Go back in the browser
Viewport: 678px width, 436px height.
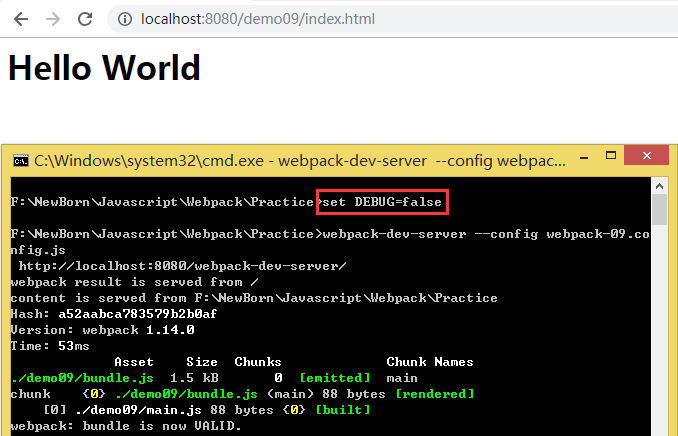pyautogui.click(x=21, y=19)
